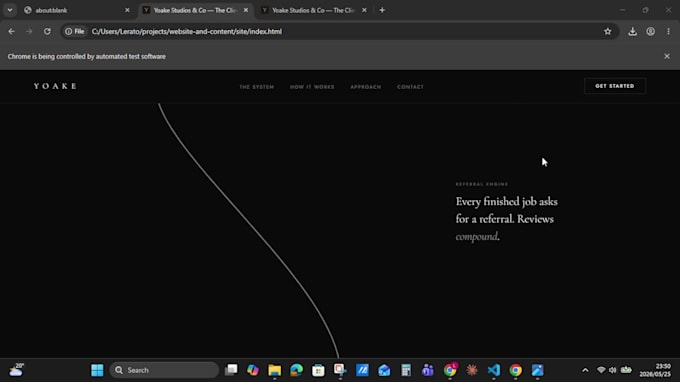Open Microsoft Store from the taskbar
This screenshot has width=680, height=382.
point(318,370)
